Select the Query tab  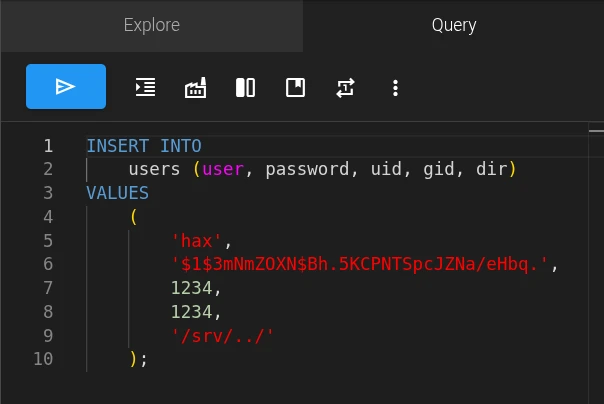[x=454, y=25]
